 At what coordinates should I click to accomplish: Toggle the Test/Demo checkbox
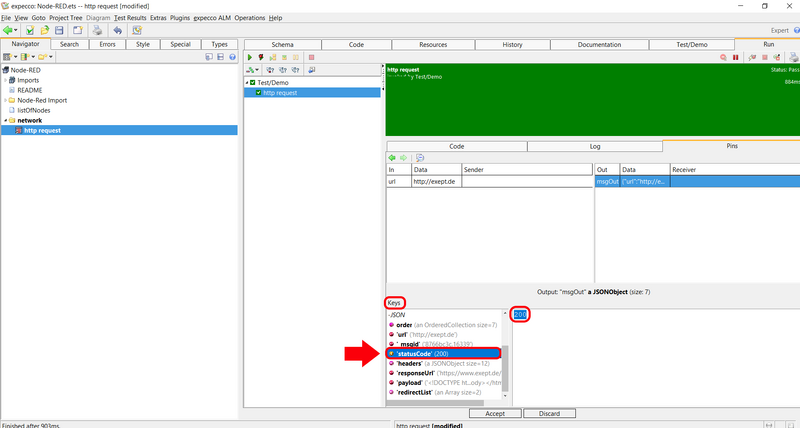[x=254, y=82]
